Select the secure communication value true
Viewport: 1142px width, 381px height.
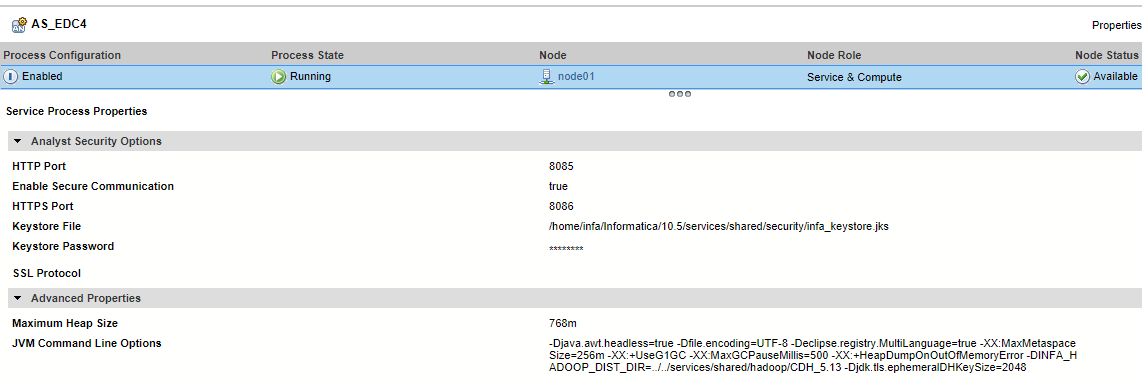coord(559,186)
